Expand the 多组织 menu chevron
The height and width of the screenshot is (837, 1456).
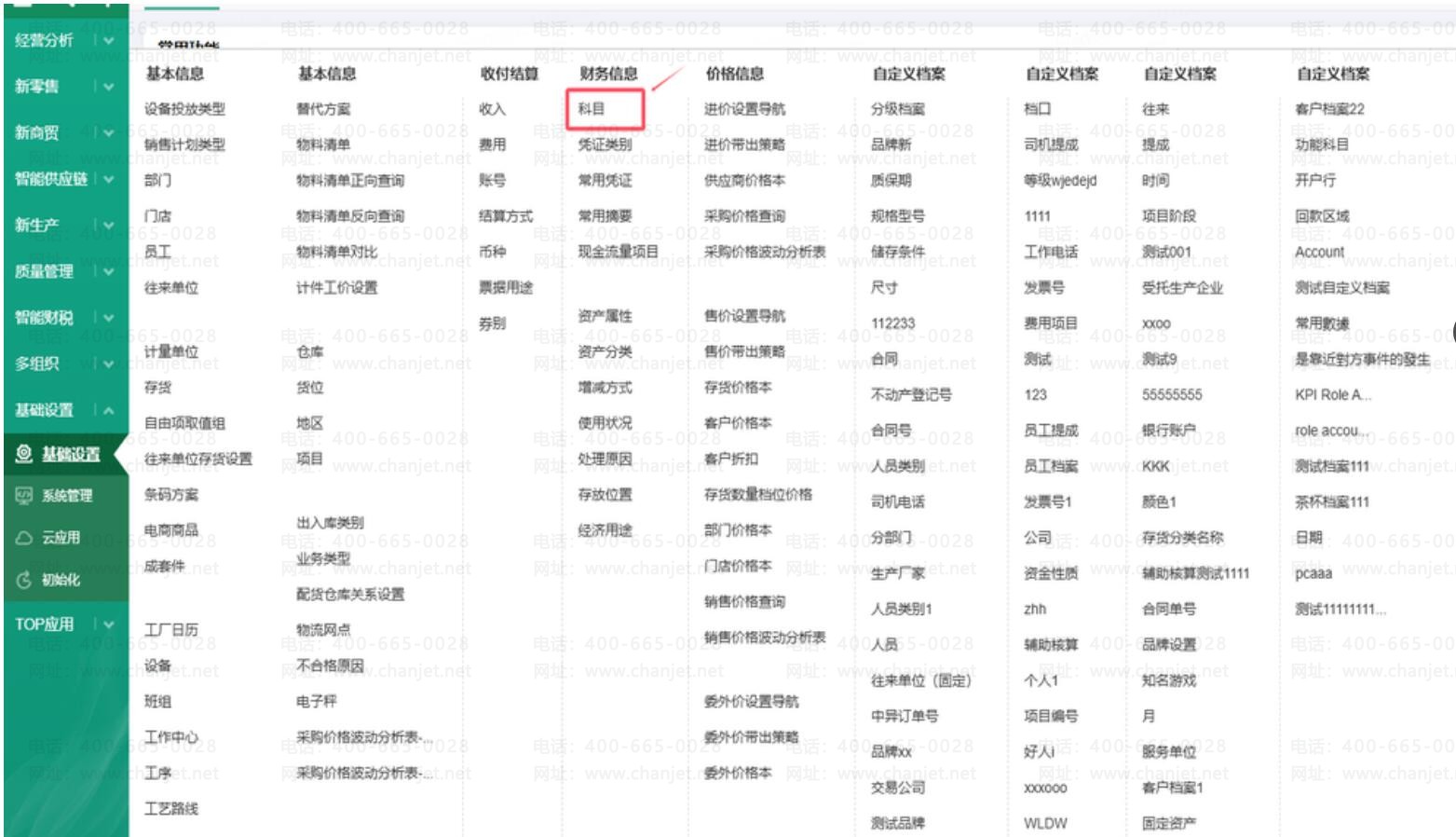tap(109, 364)
